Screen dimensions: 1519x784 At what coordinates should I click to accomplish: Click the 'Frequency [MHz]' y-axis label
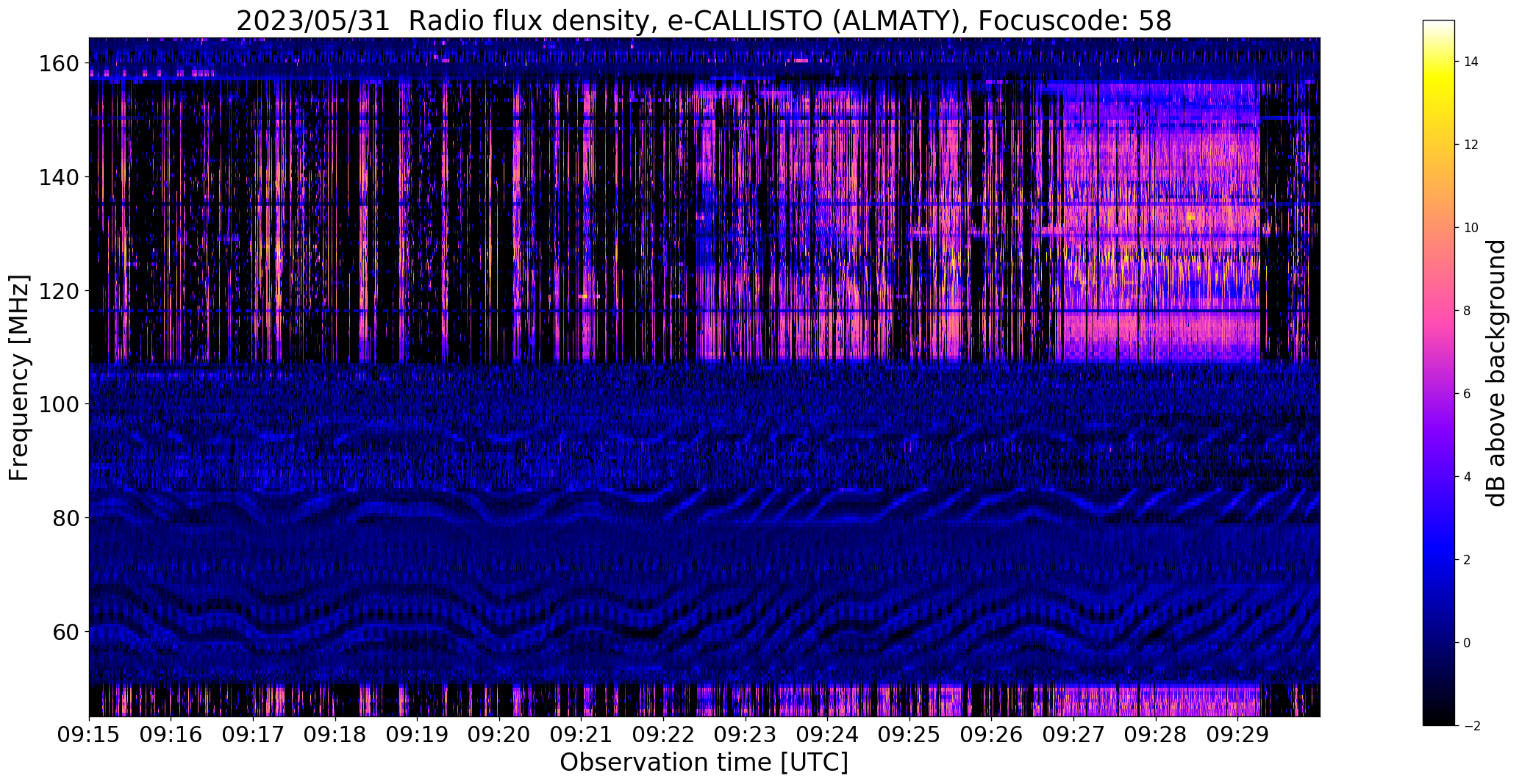click(20, 378)
